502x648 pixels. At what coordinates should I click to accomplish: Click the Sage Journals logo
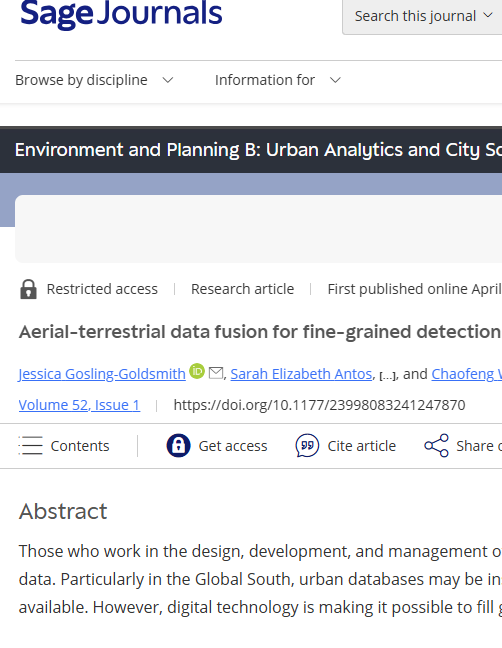click(x=121, y=13)
